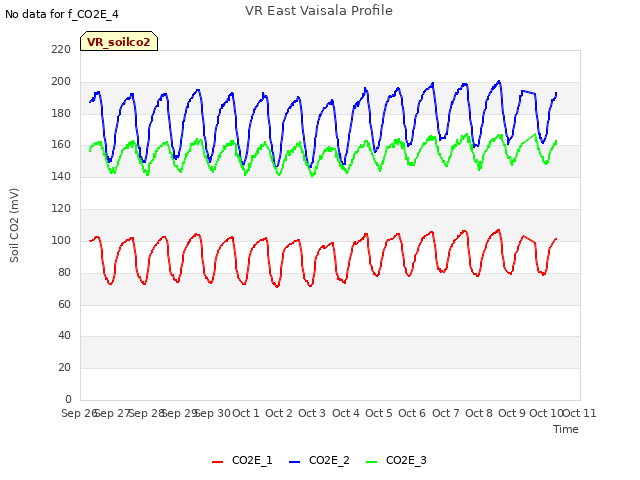Click the 200 y-axis tick label
The image size is (640, 480).
pyautogui.click(x=61, y=82)
